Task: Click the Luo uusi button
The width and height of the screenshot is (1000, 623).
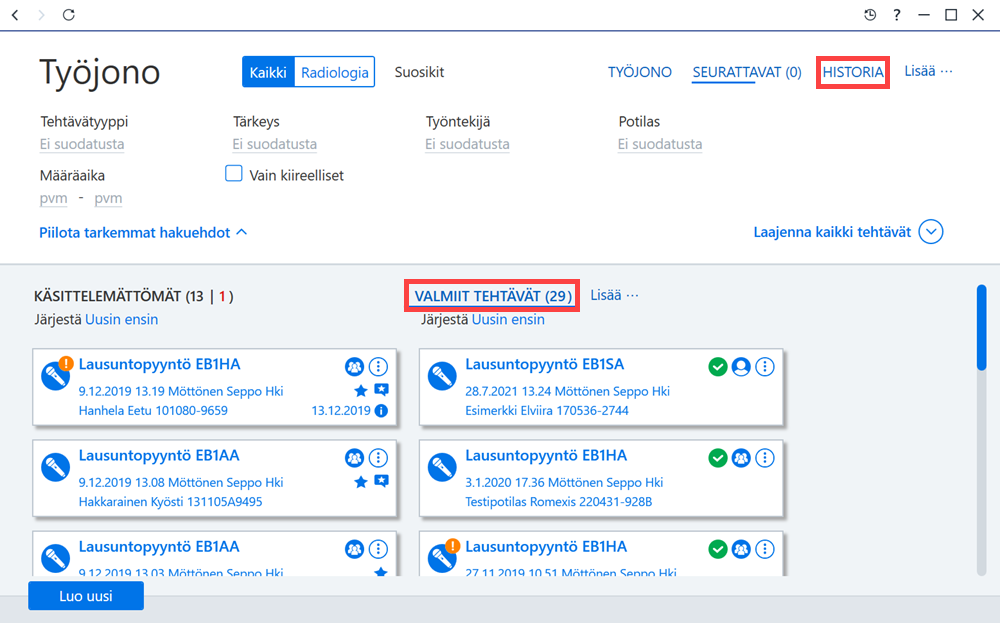Action: tap(86, 596)
